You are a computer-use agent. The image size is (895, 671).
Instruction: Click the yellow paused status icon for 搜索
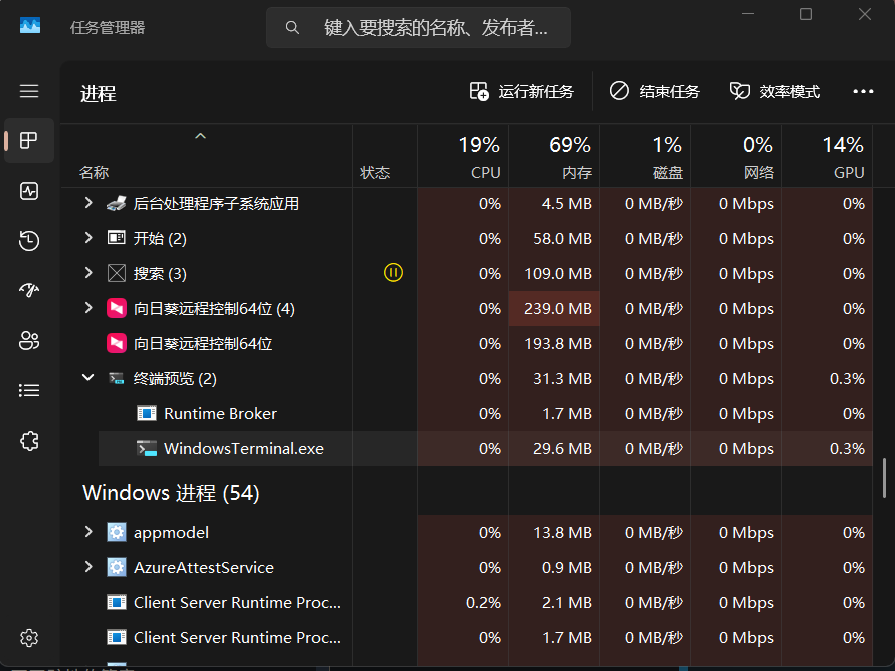click(x=393, y=273)
